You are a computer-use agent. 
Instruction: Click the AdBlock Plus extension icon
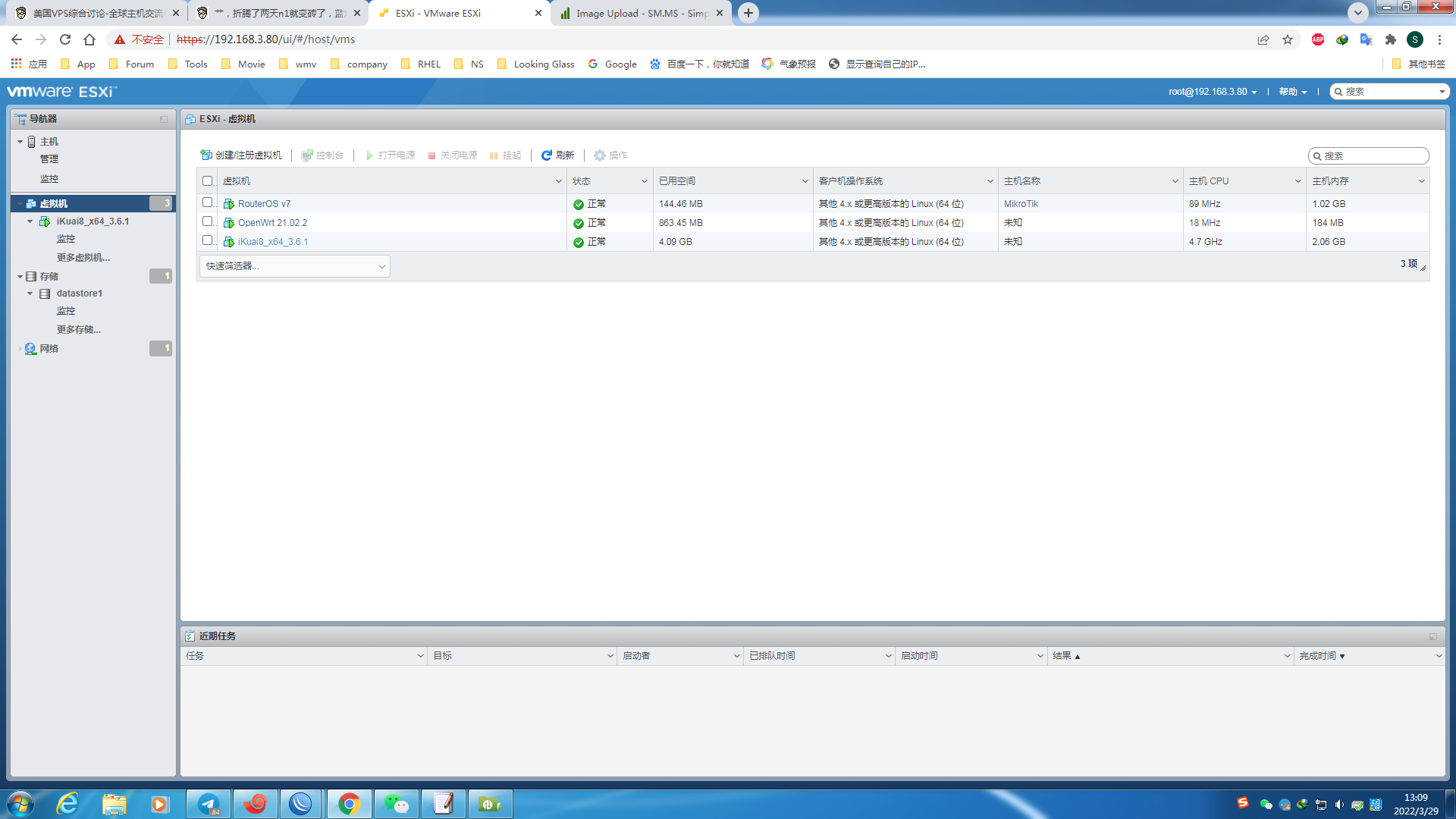click(1318, 39)
